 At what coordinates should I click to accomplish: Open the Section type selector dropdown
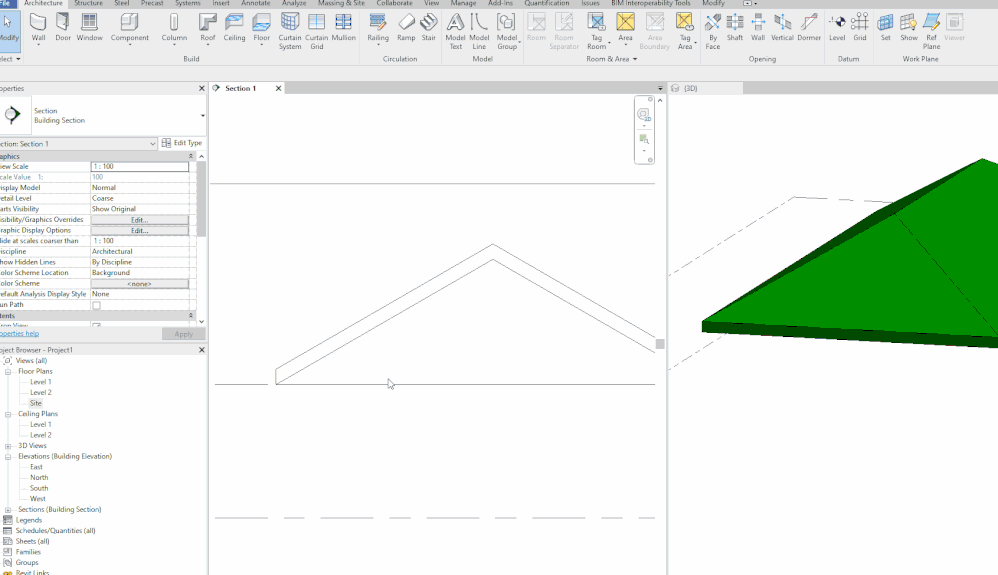(x=202, y=115)
